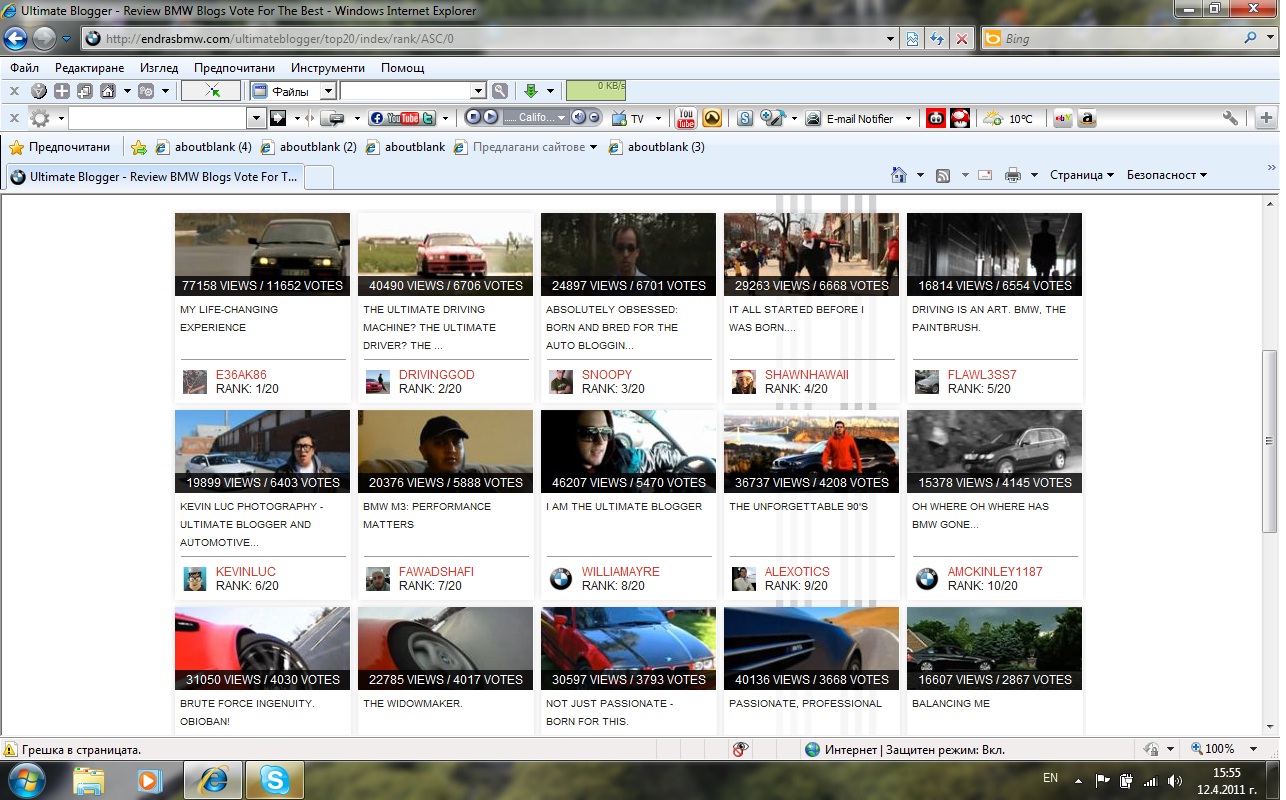Mute the toolbar radio volume
Screen dimensions: 1286x800
[x=578, y=118]
